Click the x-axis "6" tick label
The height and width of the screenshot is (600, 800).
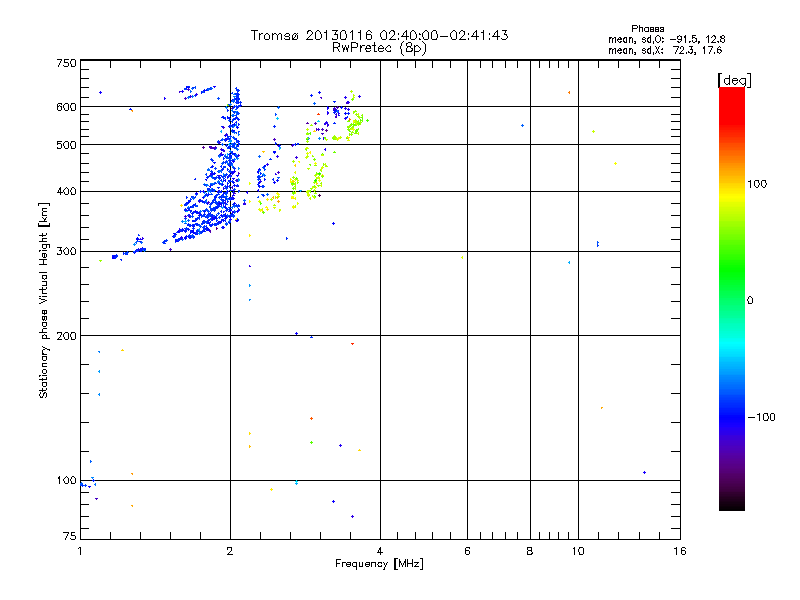(x=467, y=551)
